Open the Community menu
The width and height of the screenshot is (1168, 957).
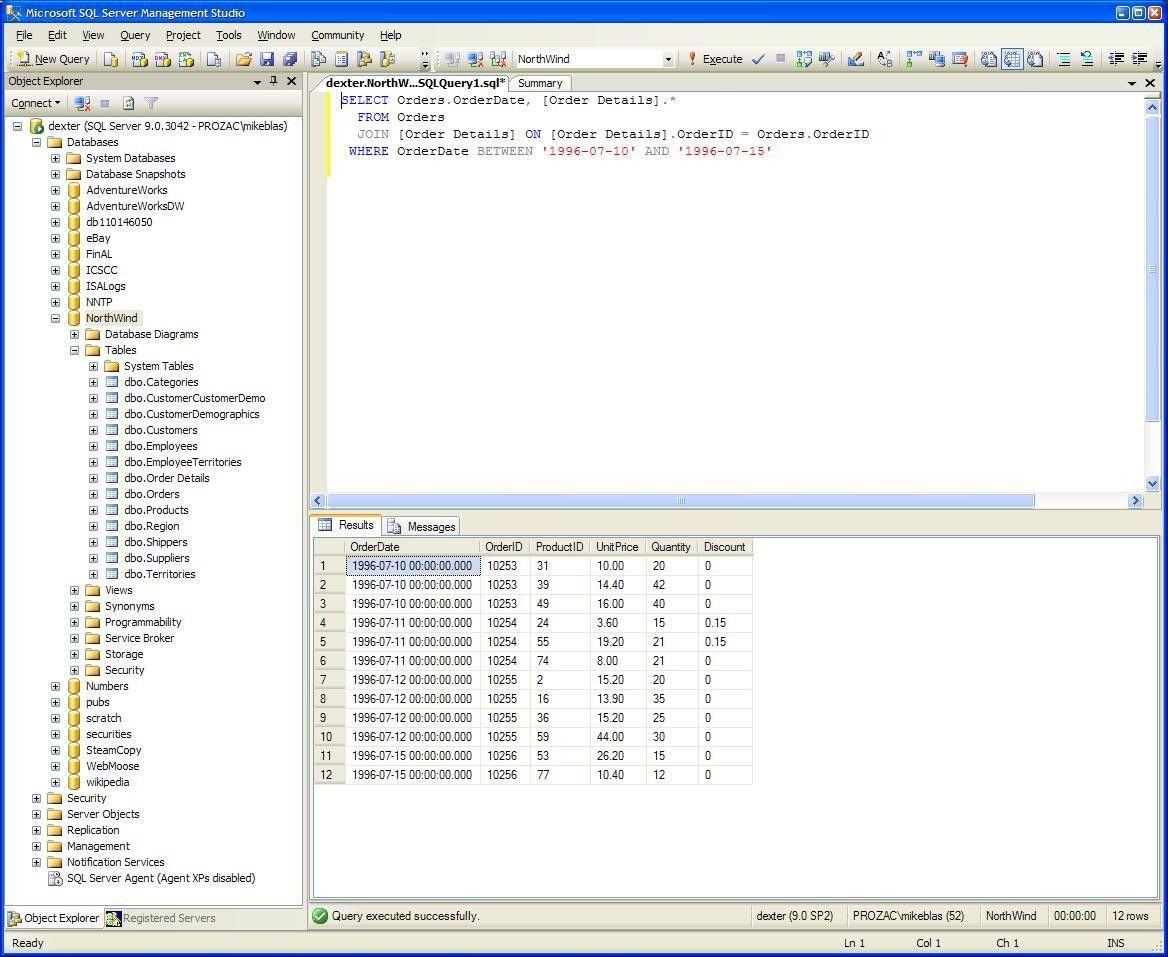pos(337,35)
